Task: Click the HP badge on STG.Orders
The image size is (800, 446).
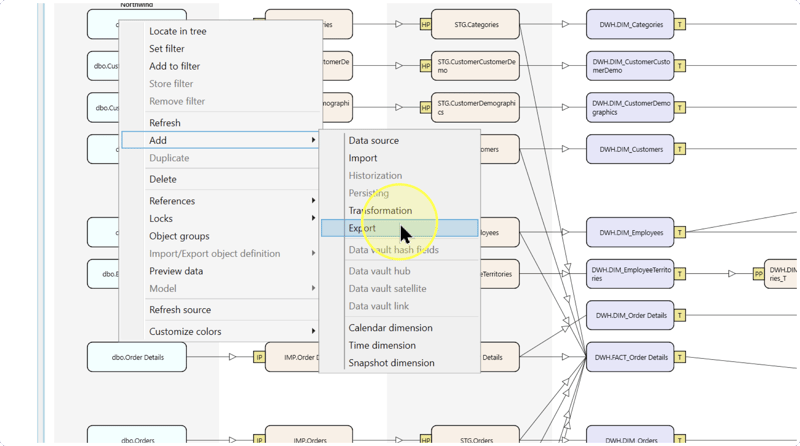Action: 426,440
